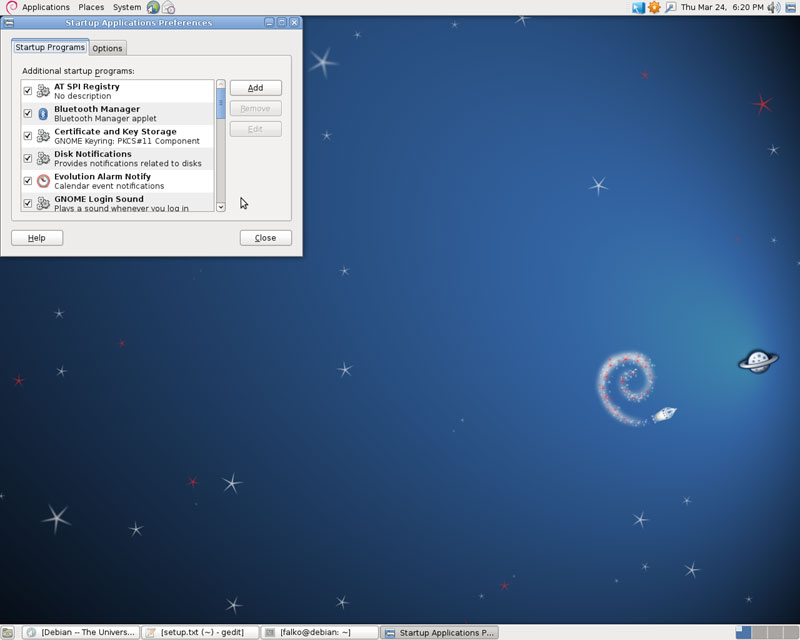Open the volume speaker icon in tray
The height and width of the screenshot is (640, 800).
pos(773,7)
